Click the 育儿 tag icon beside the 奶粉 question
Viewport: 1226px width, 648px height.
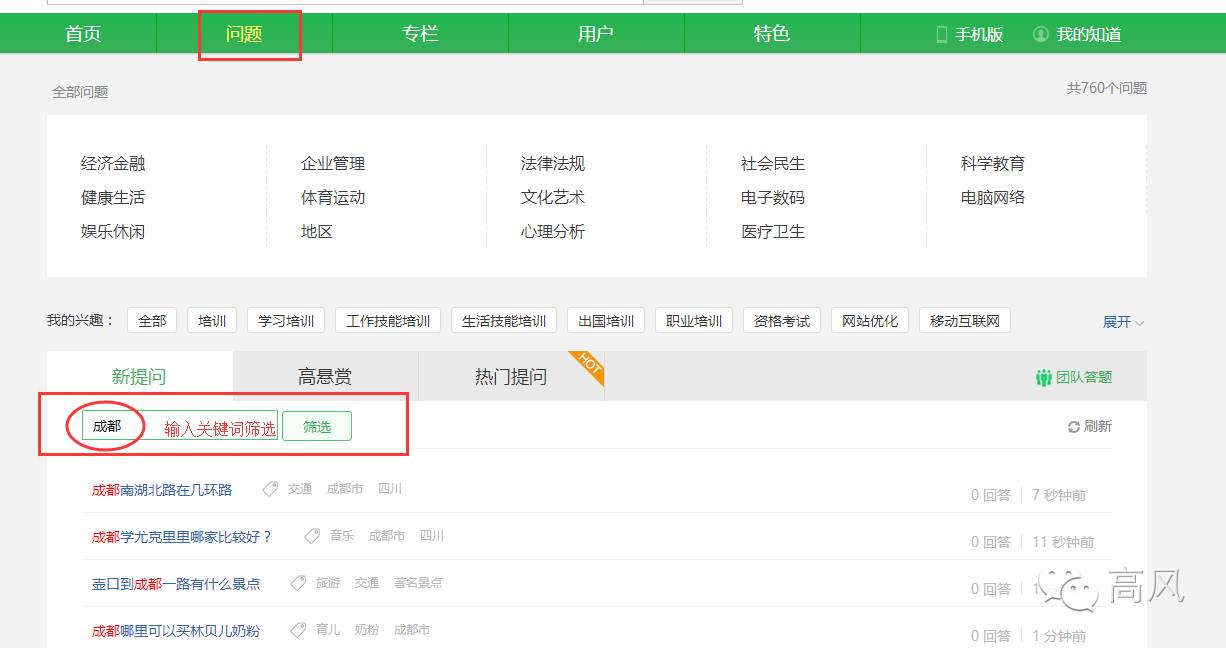[297, 630]
